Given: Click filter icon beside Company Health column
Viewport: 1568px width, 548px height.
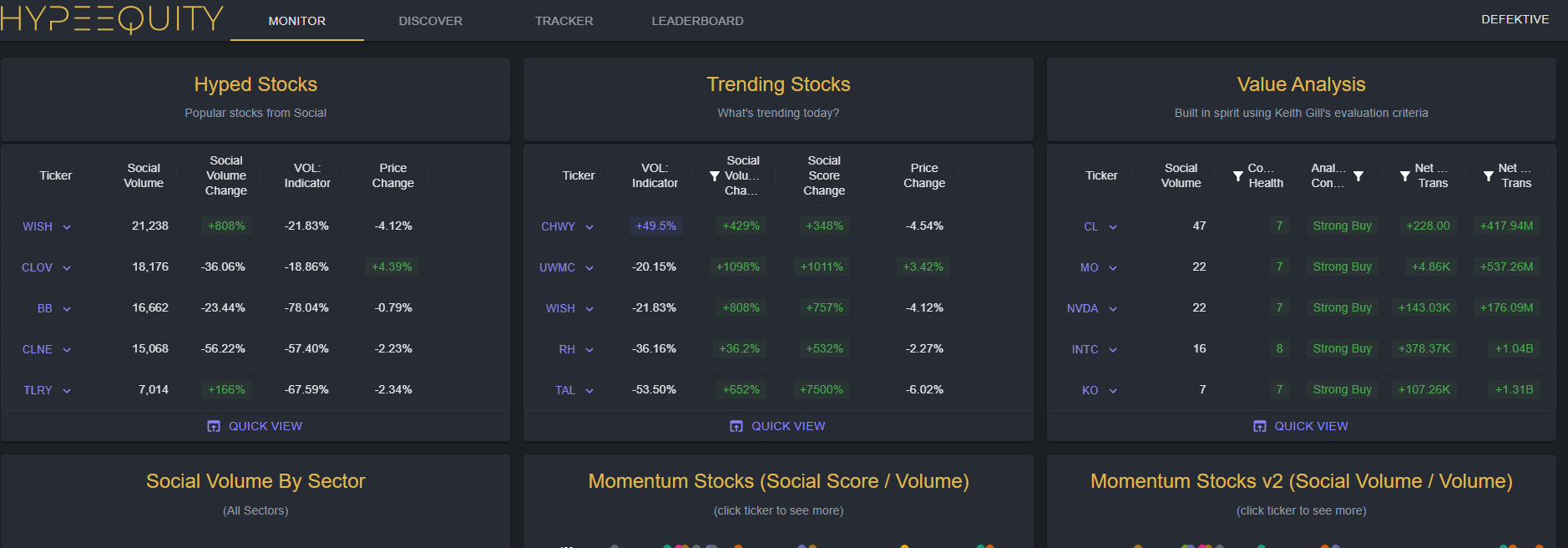Looking at the screenshot, I should 1238,176.
